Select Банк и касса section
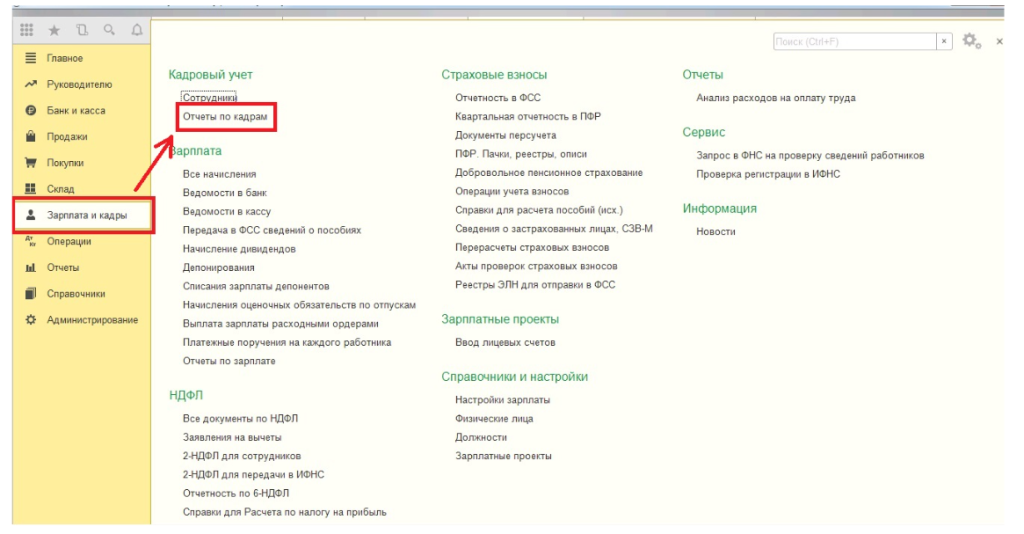1024x534 pixels. coord(76,110)
